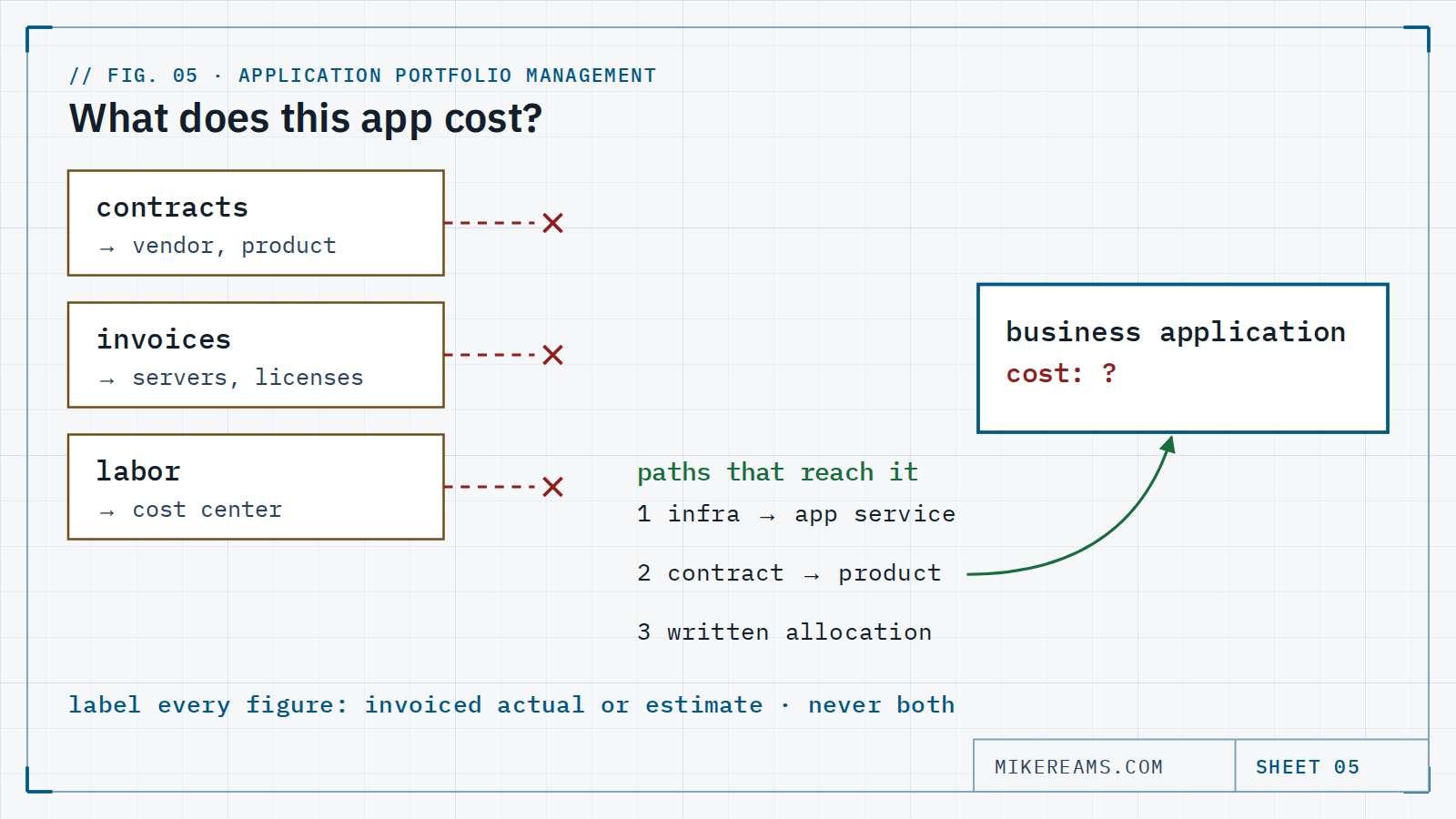Screen dimensions: 1456x819
Task: Click 'paths that reach it' label
Action: coord(777,472)
